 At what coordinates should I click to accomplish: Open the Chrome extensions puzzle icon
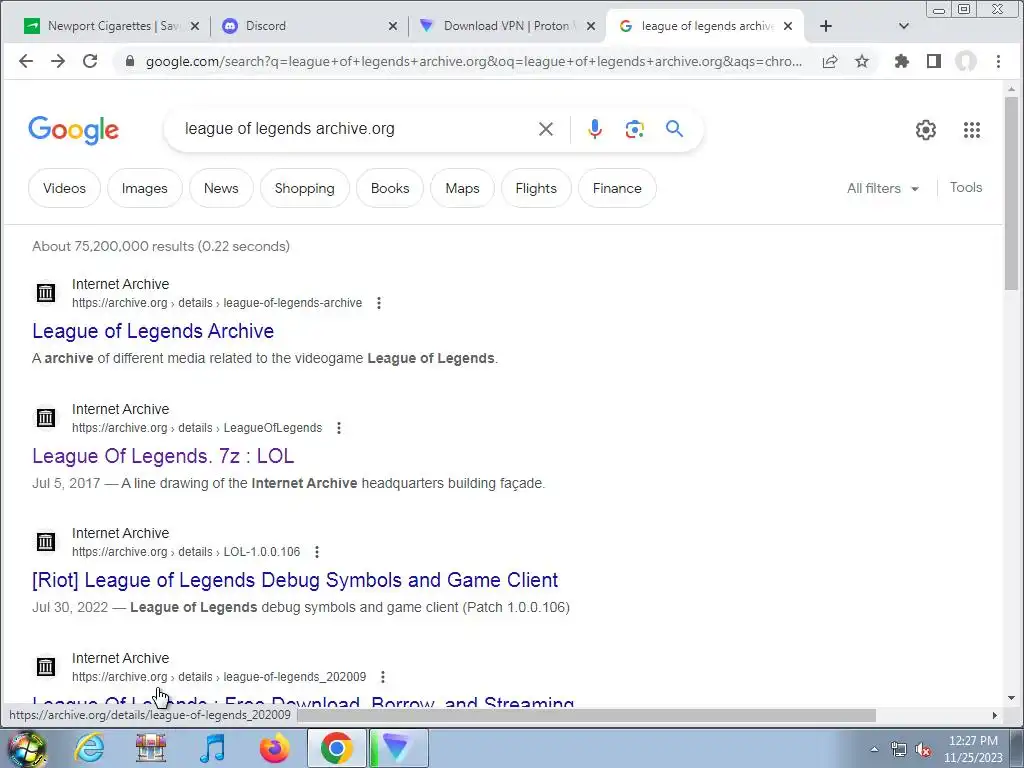pyautogui.click(x=902, y=61)
